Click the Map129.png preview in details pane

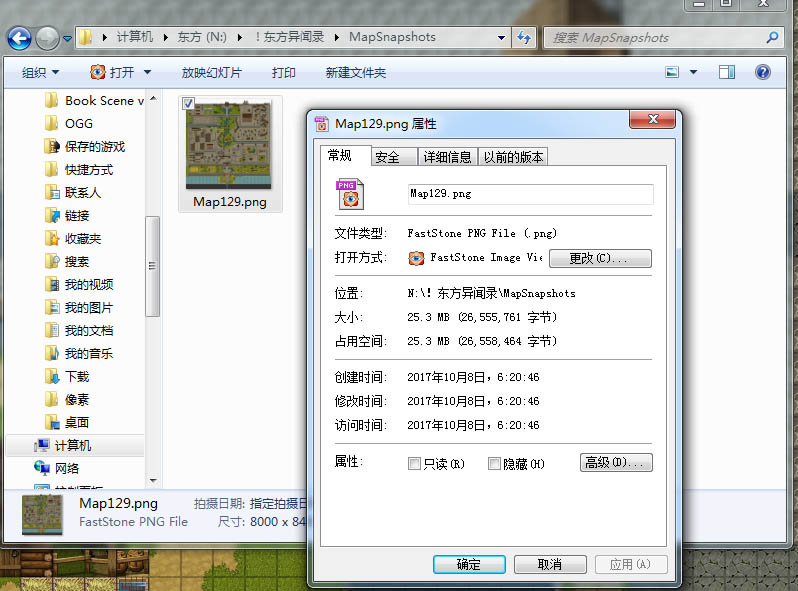click(43, 514)
